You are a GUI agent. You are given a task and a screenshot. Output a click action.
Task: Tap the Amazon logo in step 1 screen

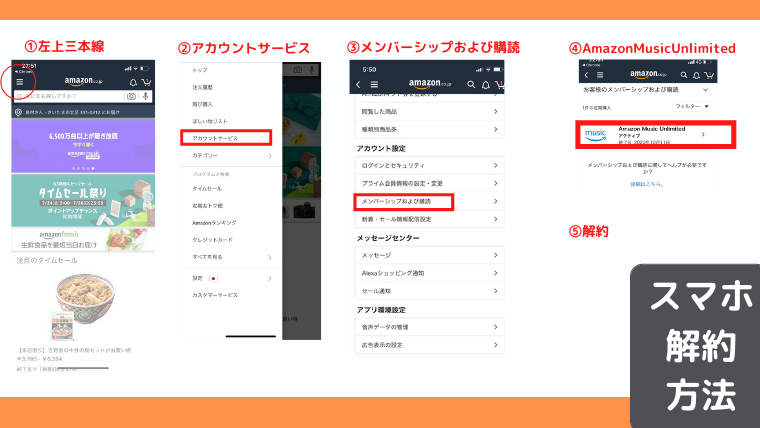click(x=83, y=81)
